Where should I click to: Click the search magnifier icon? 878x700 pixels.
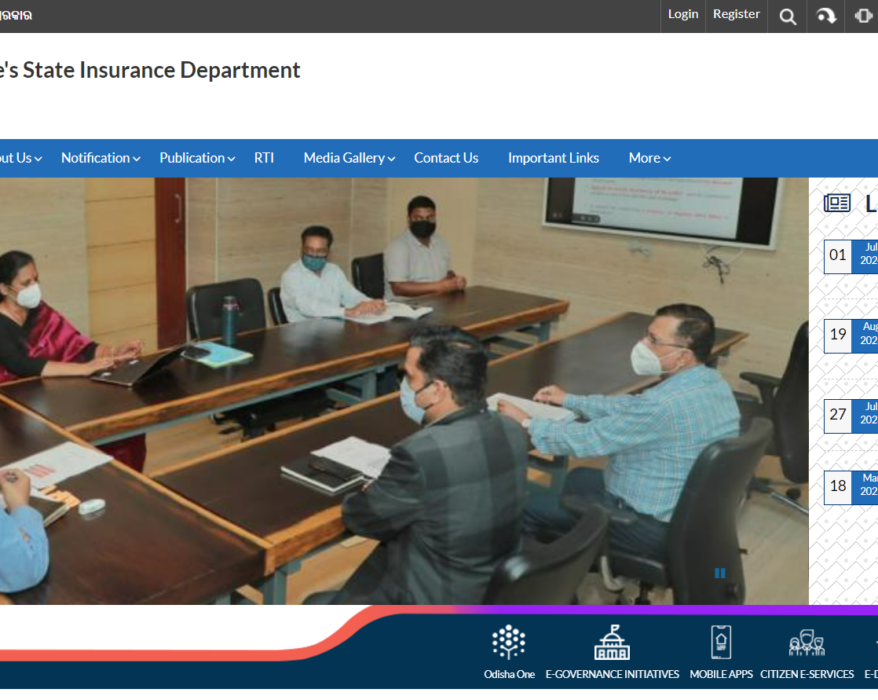[788, 16]
